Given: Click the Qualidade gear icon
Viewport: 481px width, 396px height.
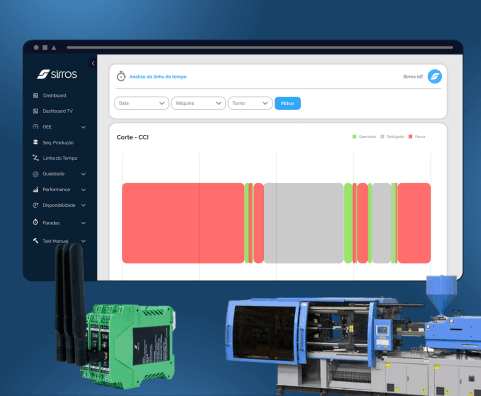Looking at the screenshot, I should [x=35, y=174].
